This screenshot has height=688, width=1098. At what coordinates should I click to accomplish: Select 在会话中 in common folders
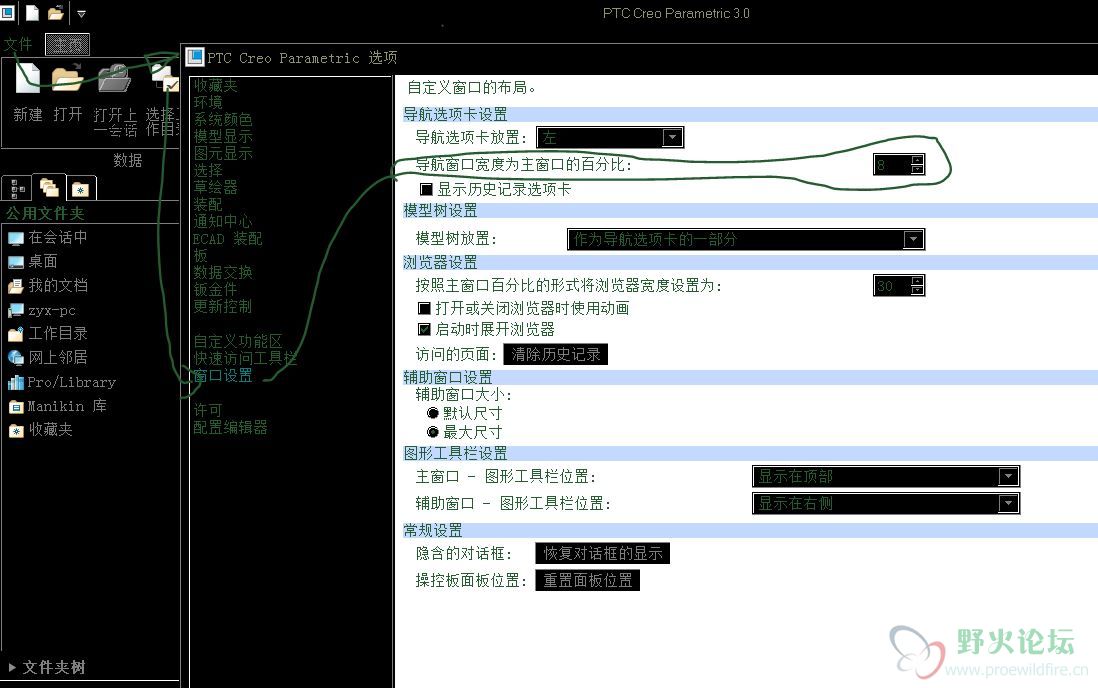pyautogui.click(x=48, y=238)
